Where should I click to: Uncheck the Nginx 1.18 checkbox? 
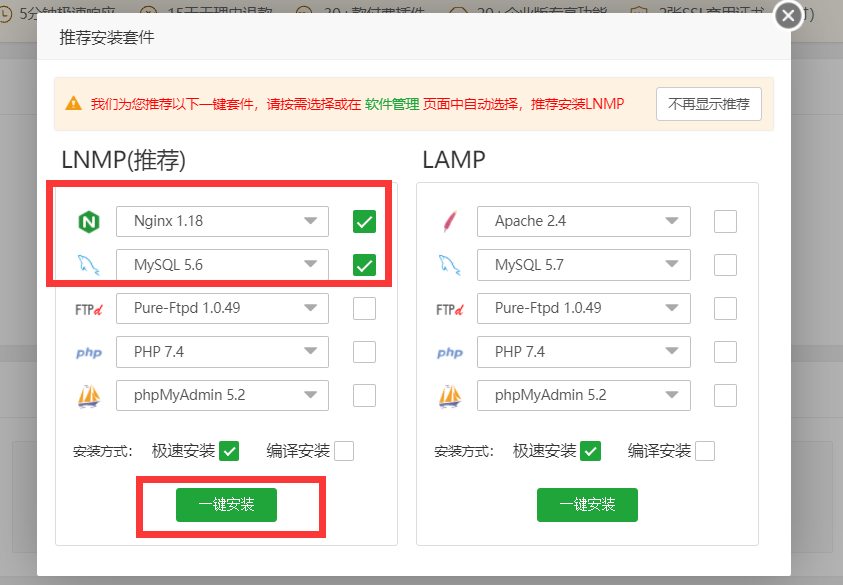pyautogui.click(x=365, y=222)
